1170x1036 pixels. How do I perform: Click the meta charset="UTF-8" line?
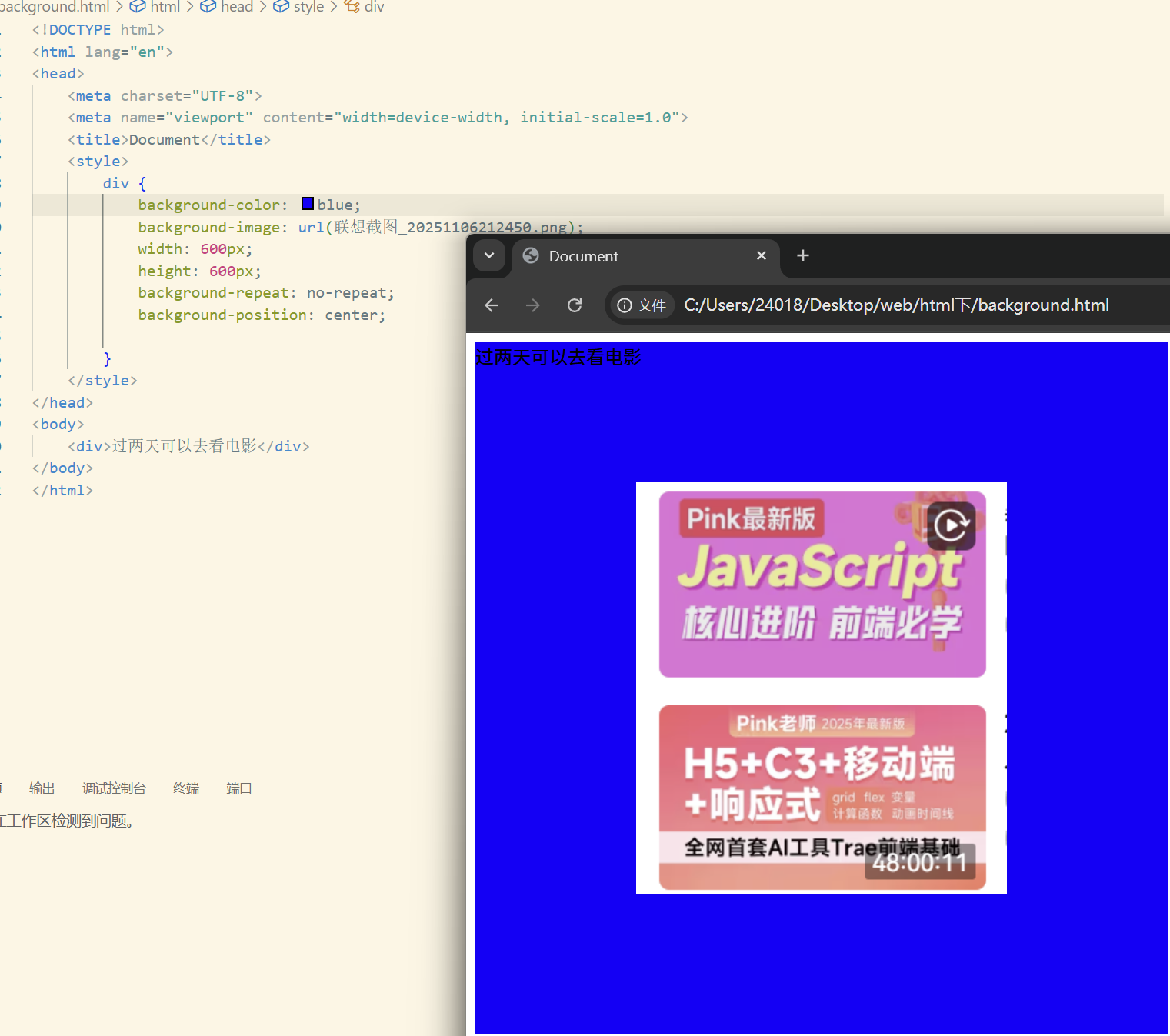[x=165, y=96]
